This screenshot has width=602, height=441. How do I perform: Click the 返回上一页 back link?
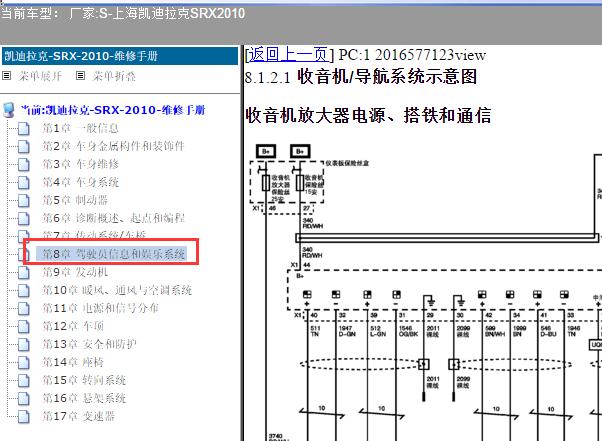click(289, 55)
